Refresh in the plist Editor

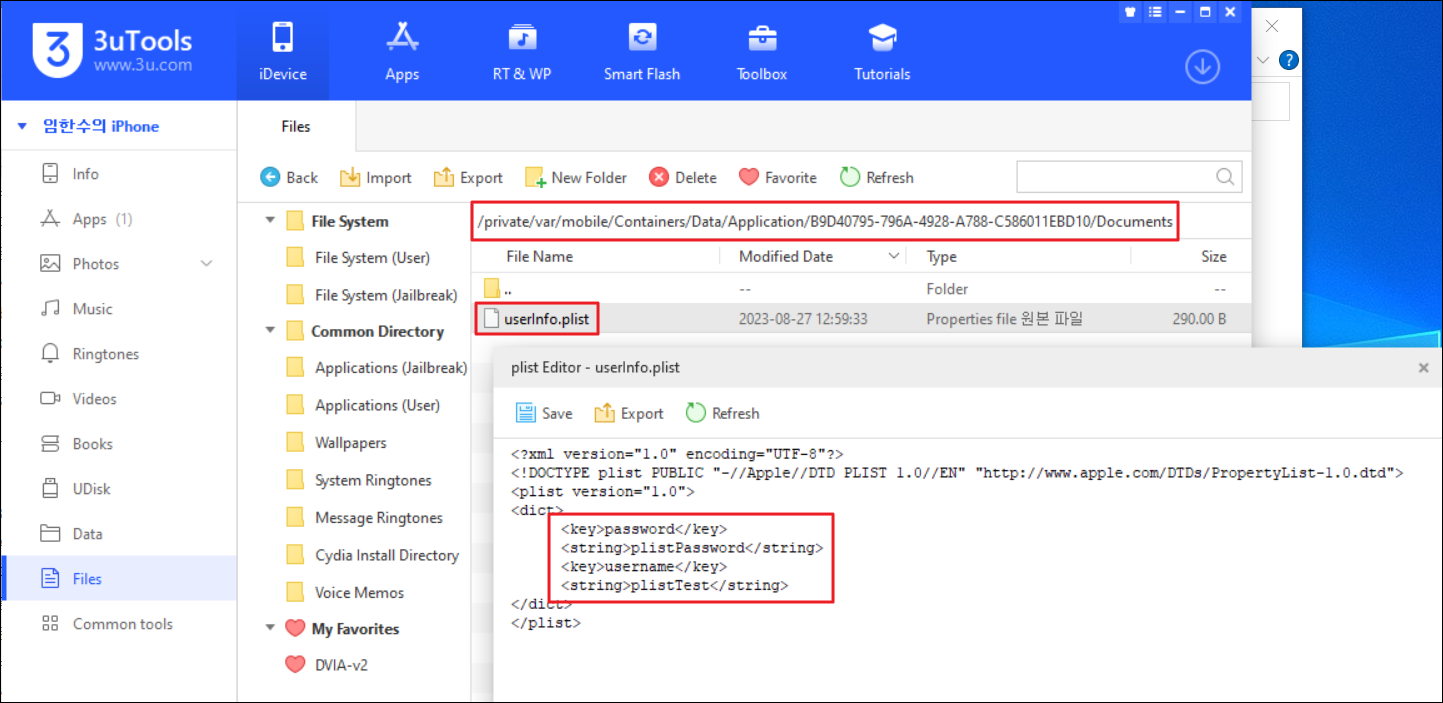click(x=722, y=413)
